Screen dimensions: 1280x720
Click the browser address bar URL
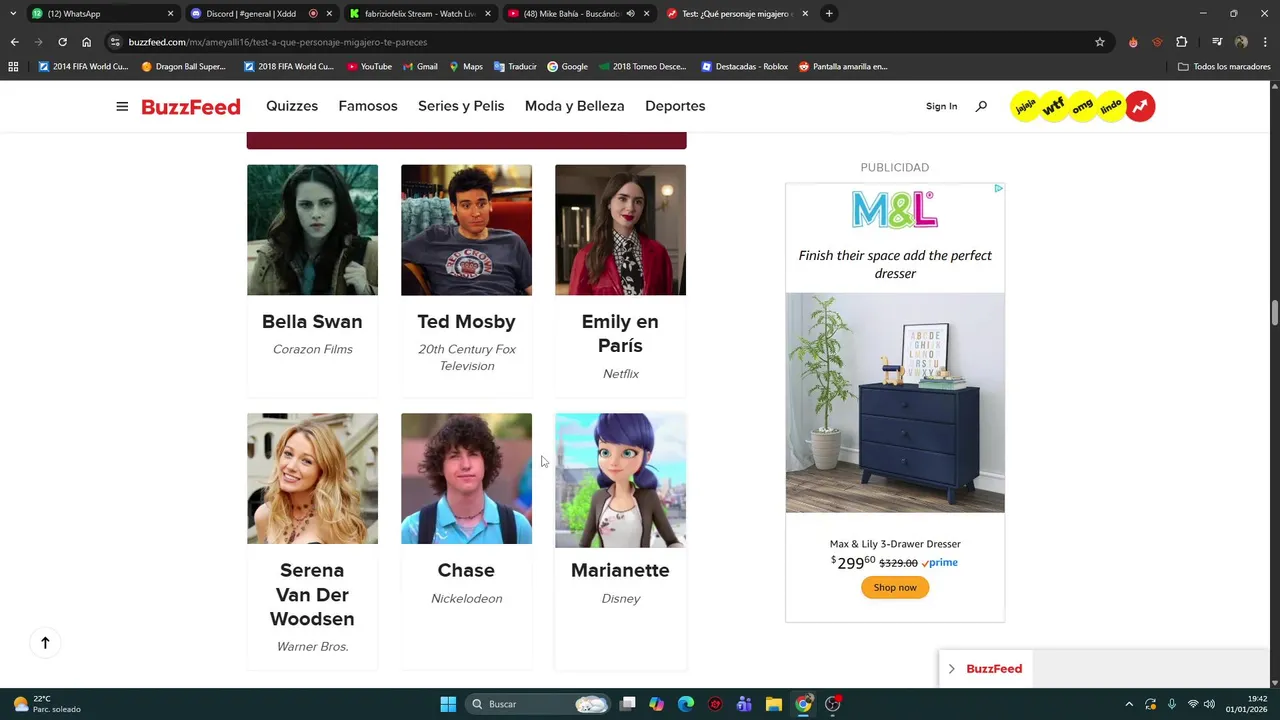point(278,42)
